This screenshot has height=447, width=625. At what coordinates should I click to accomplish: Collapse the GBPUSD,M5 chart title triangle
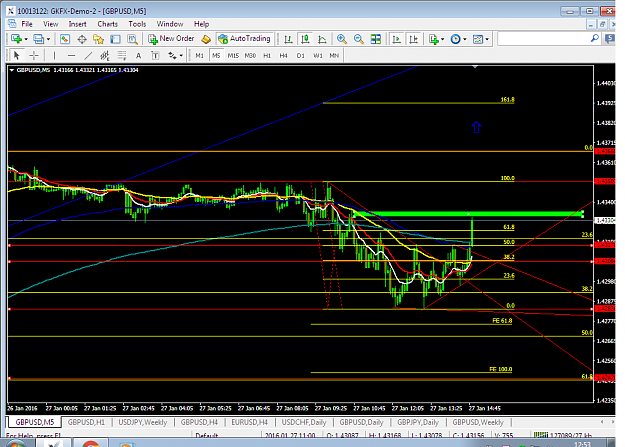click(12, 70)
